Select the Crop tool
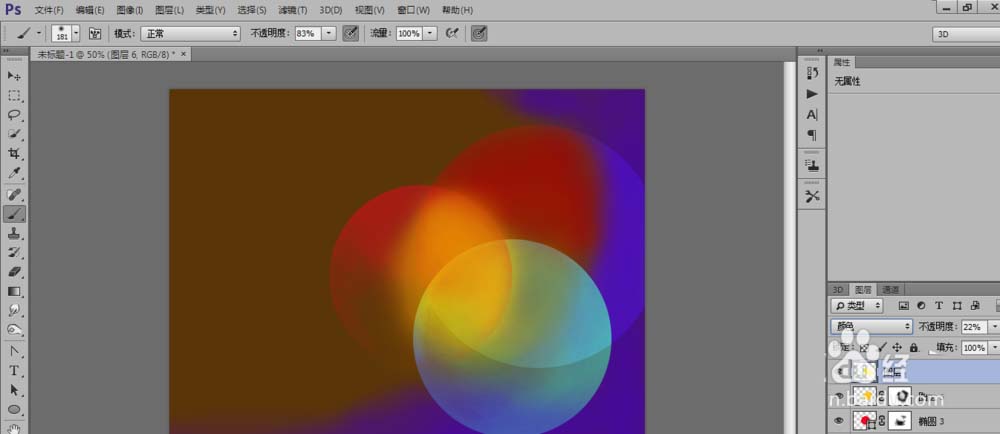Image resolution: width=1000 pixels, height=434 pixels. [14, 154]
